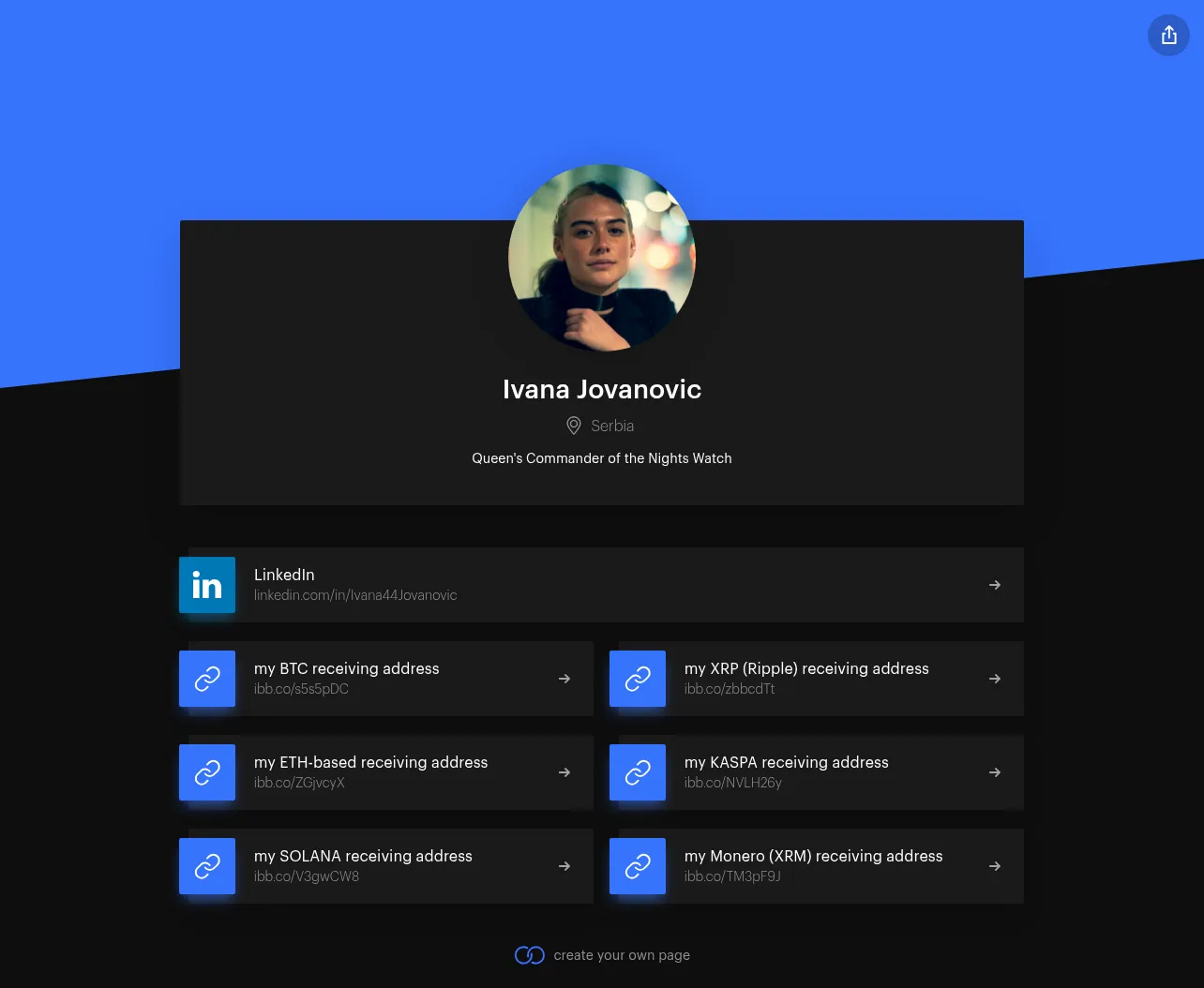Click chain icon beside KASPA receiving address
Viewport: 1204px width, 988px height.
(638, 772)
